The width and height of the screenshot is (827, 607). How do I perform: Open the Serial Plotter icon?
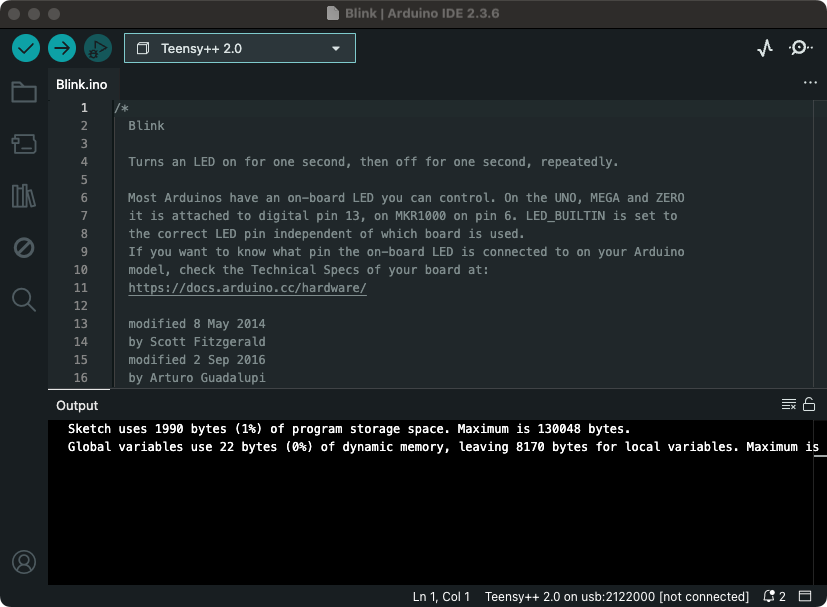(x=765, y=48)
